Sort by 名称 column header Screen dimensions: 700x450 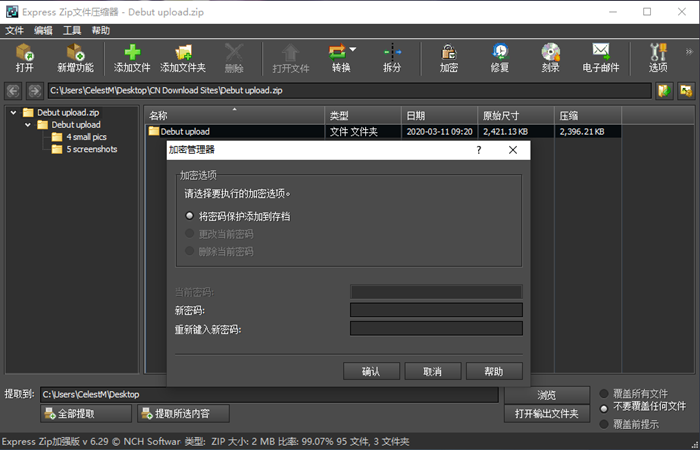(x=234, y=116)
